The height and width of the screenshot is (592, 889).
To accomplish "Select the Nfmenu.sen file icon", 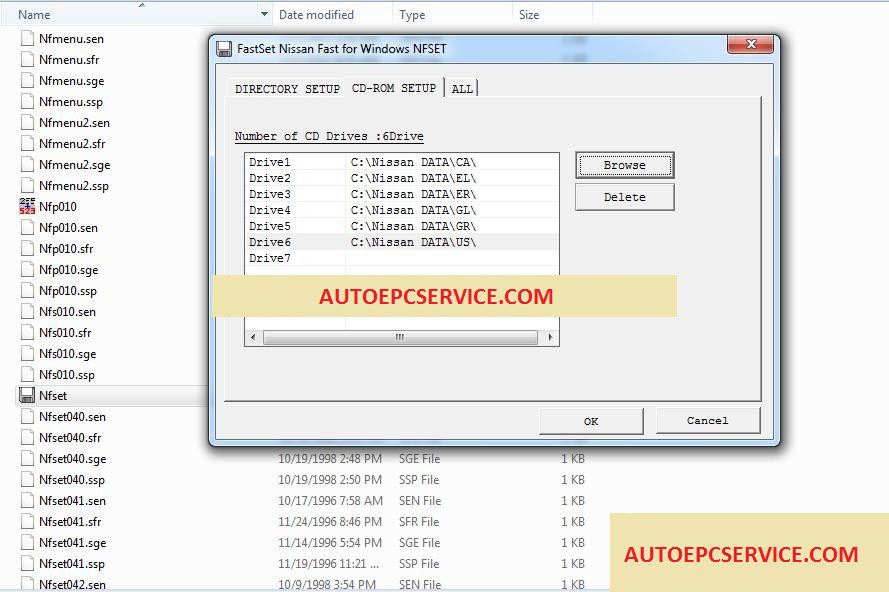I will tap(27, 39).
